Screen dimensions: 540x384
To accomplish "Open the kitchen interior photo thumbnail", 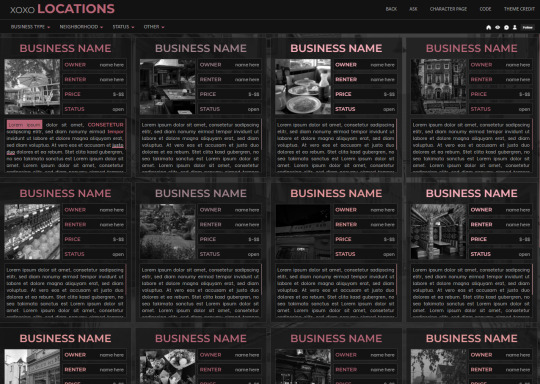I will (167, 86).
